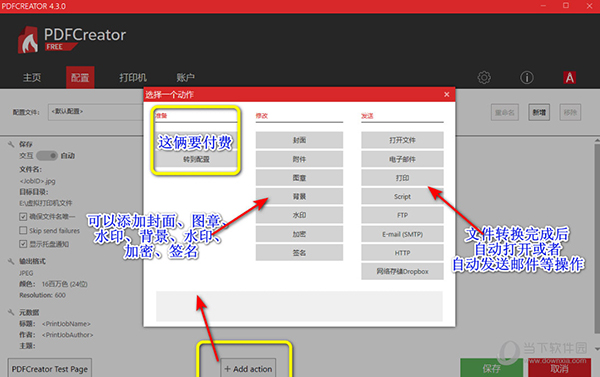Click the + Add action button

pyautogui.click(x=248, y=369)
